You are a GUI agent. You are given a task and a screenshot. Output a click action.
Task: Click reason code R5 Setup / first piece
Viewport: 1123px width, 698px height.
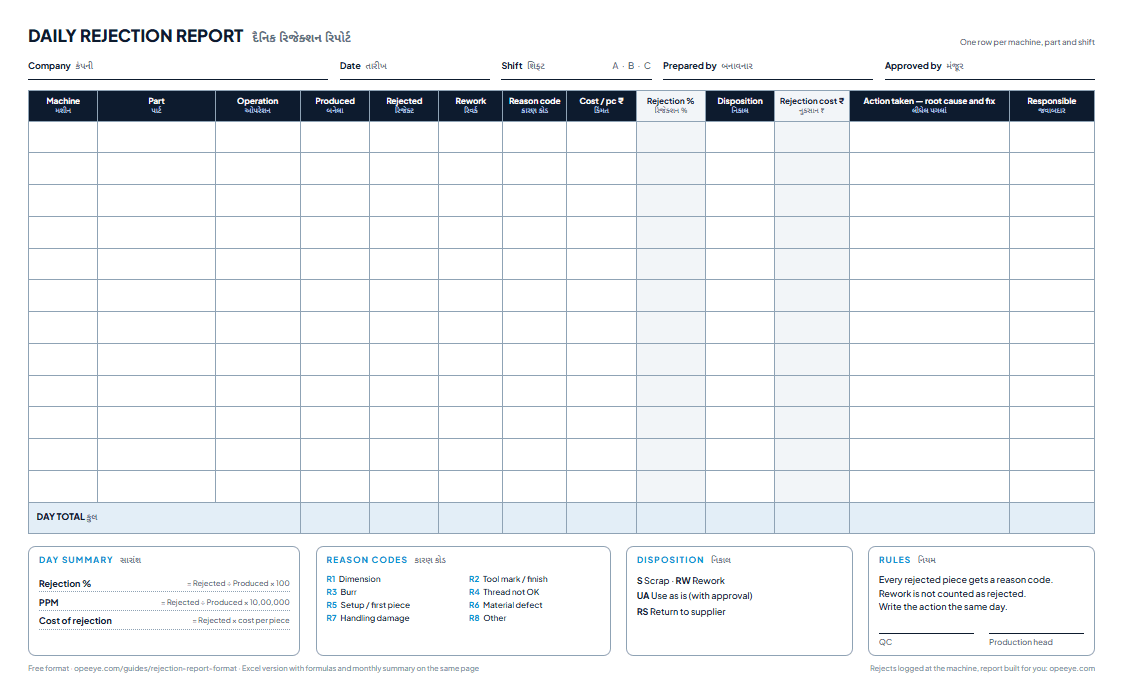(x=368, y=605)
